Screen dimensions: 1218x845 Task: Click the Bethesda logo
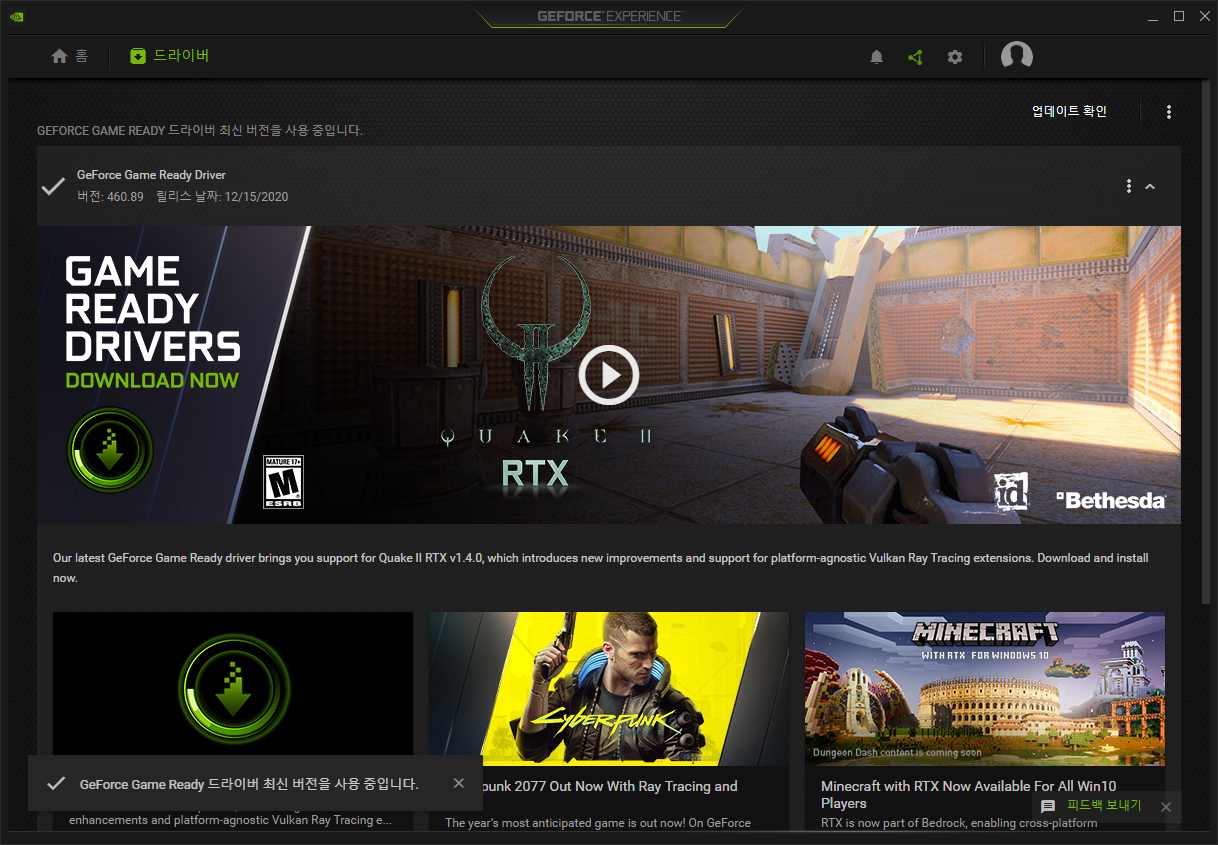[x=1110, y=500]
